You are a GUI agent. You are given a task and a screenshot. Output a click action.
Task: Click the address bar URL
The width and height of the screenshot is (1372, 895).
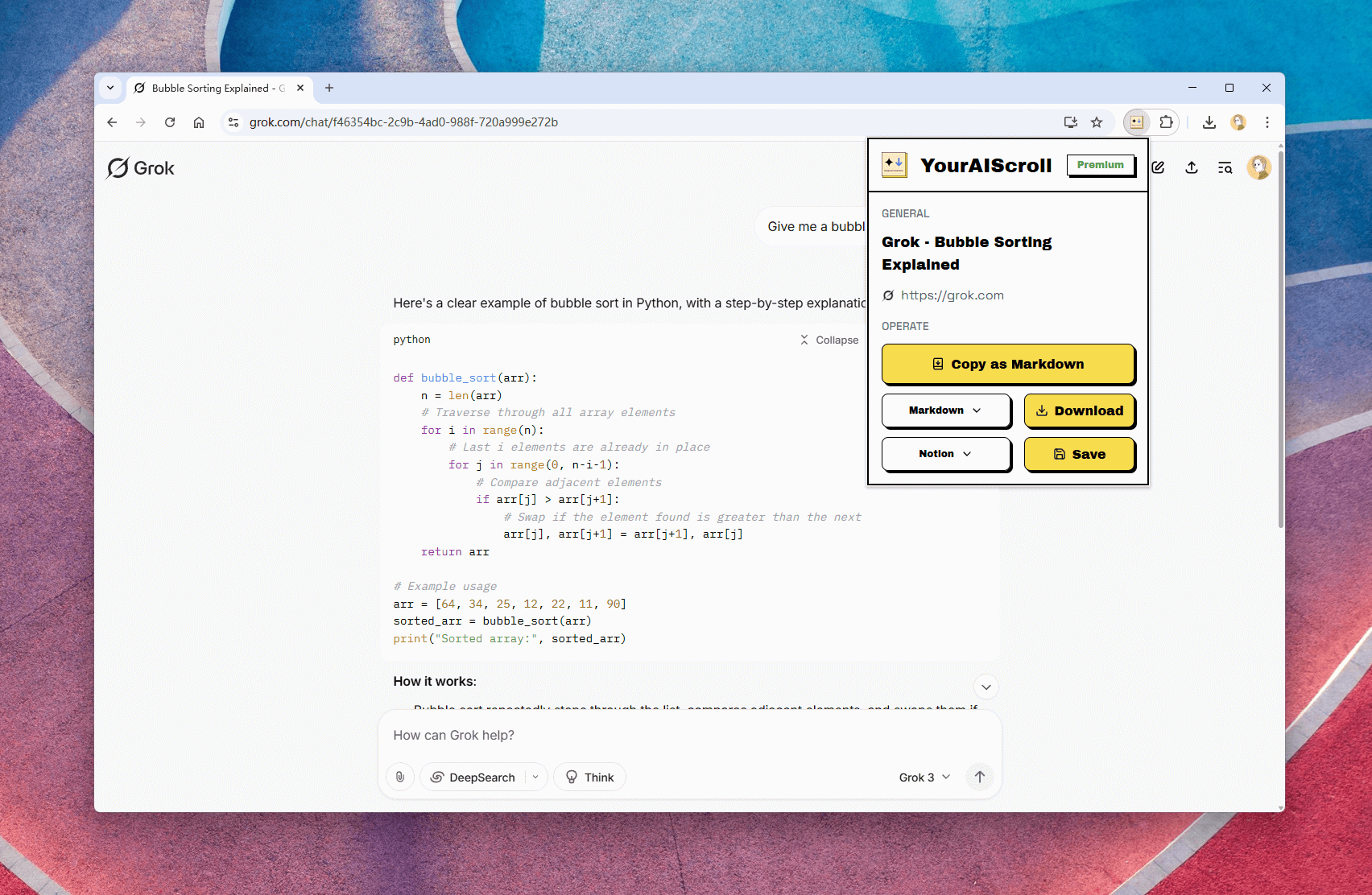(403, 122)
